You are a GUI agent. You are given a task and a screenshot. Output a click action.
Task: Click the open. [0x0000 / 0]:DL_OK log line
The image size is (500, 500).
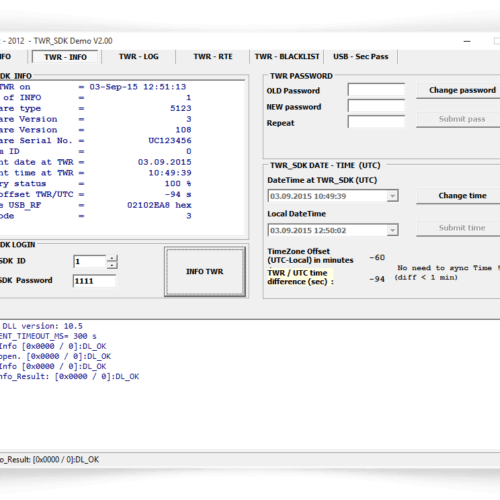point(55,356)
